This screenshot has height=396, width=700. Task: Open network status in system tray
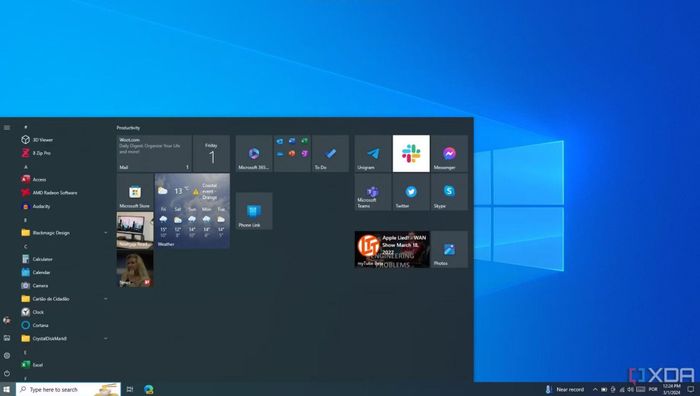(622, 389)
